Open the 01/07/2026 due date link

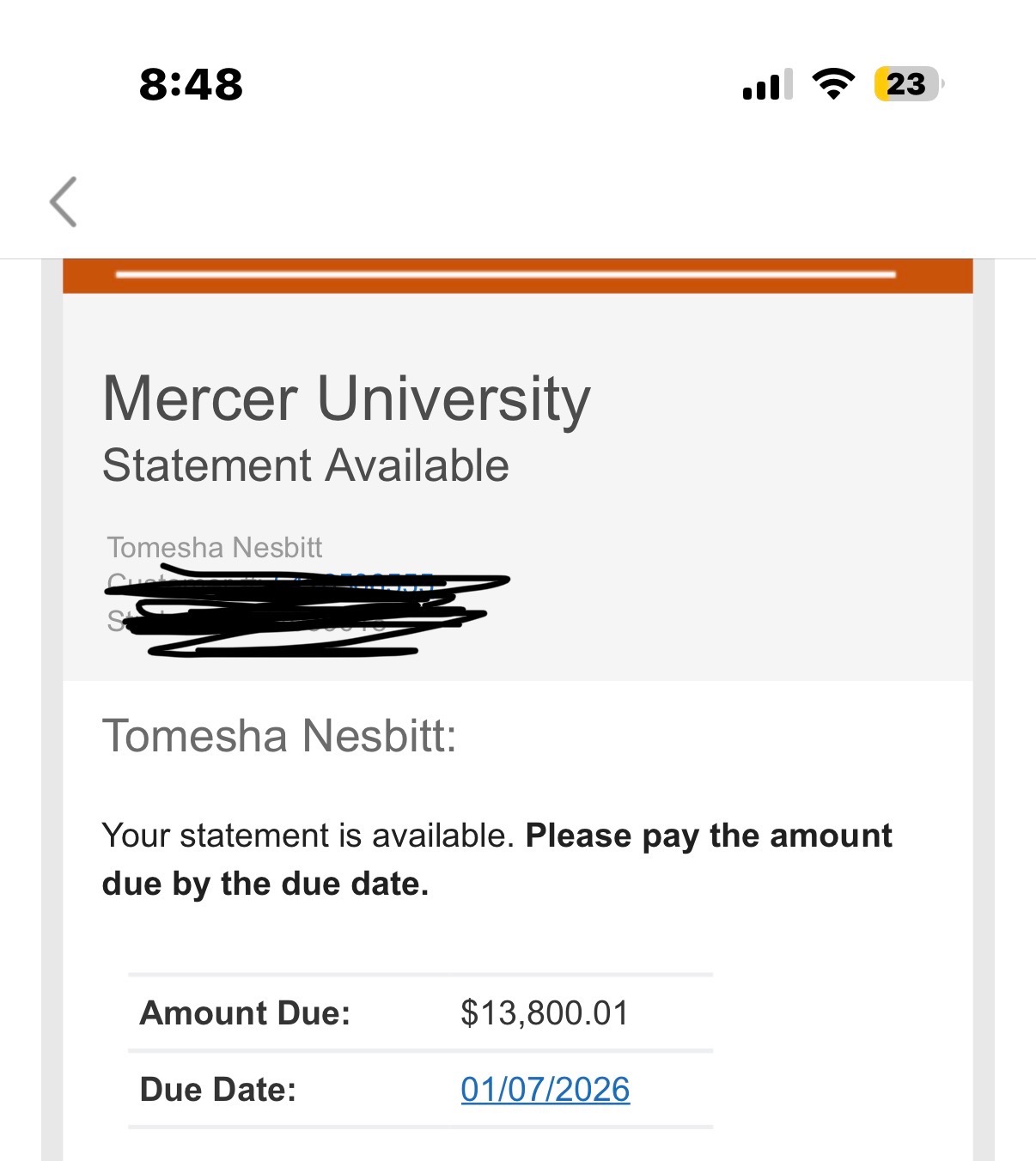point(545,1089)
